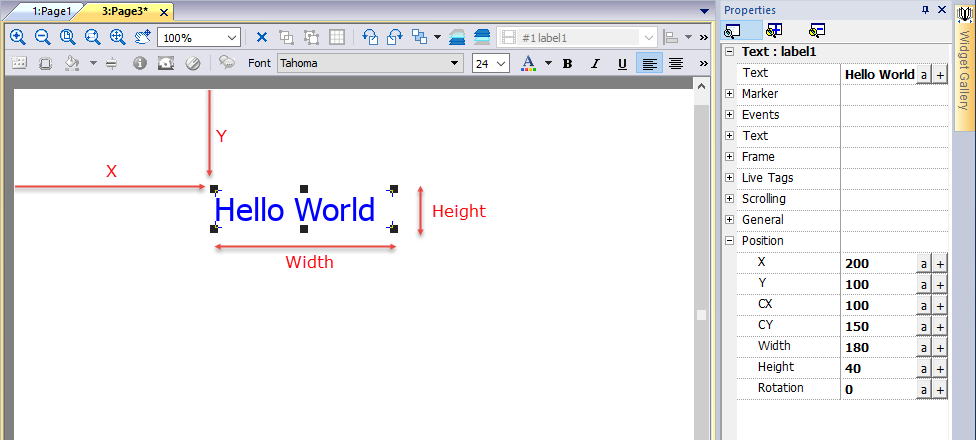Expand the Events property group
976x440 pixels.
729,115
